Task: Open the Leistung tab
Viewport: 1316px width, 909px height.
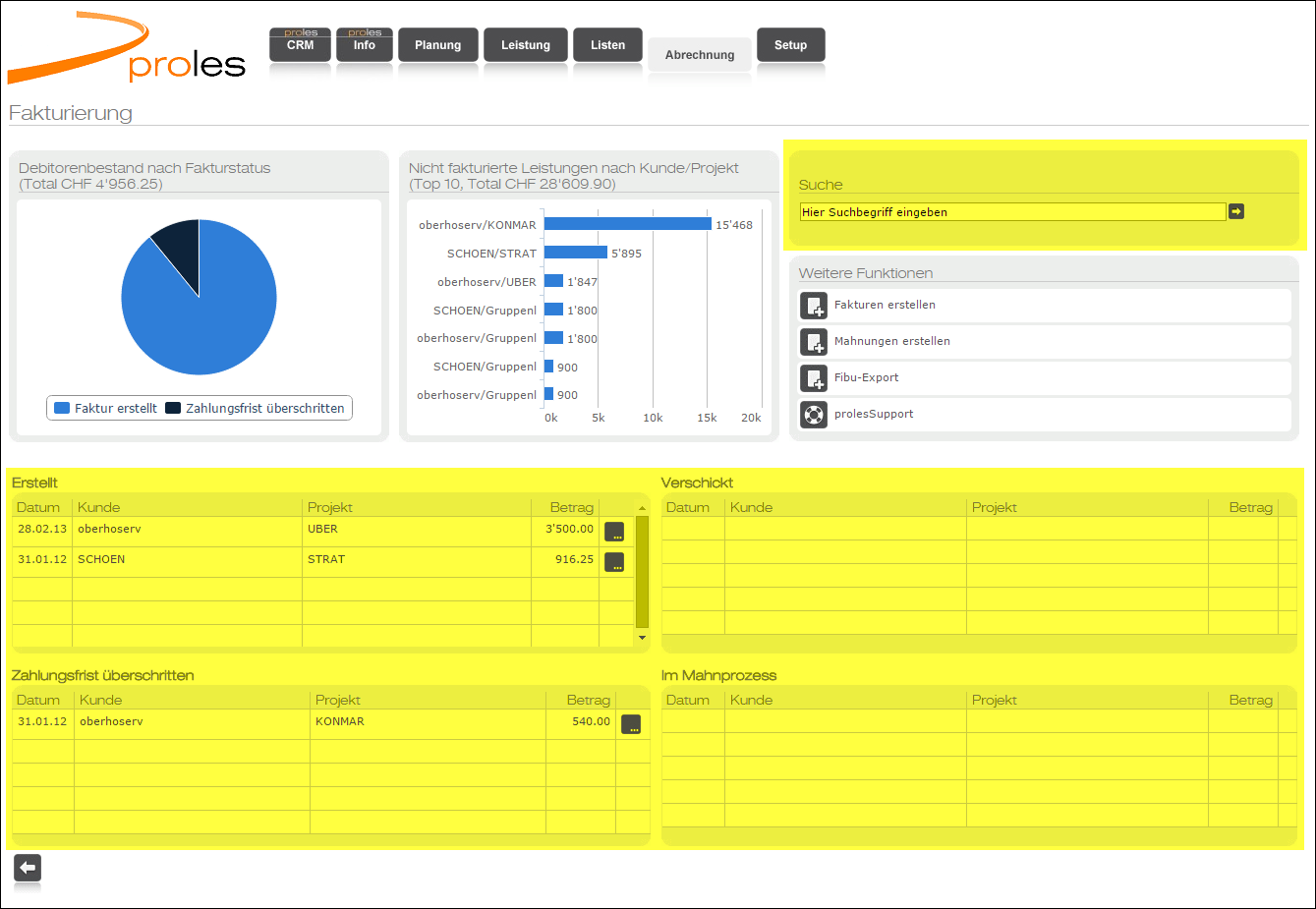Action: pos(526,45)
